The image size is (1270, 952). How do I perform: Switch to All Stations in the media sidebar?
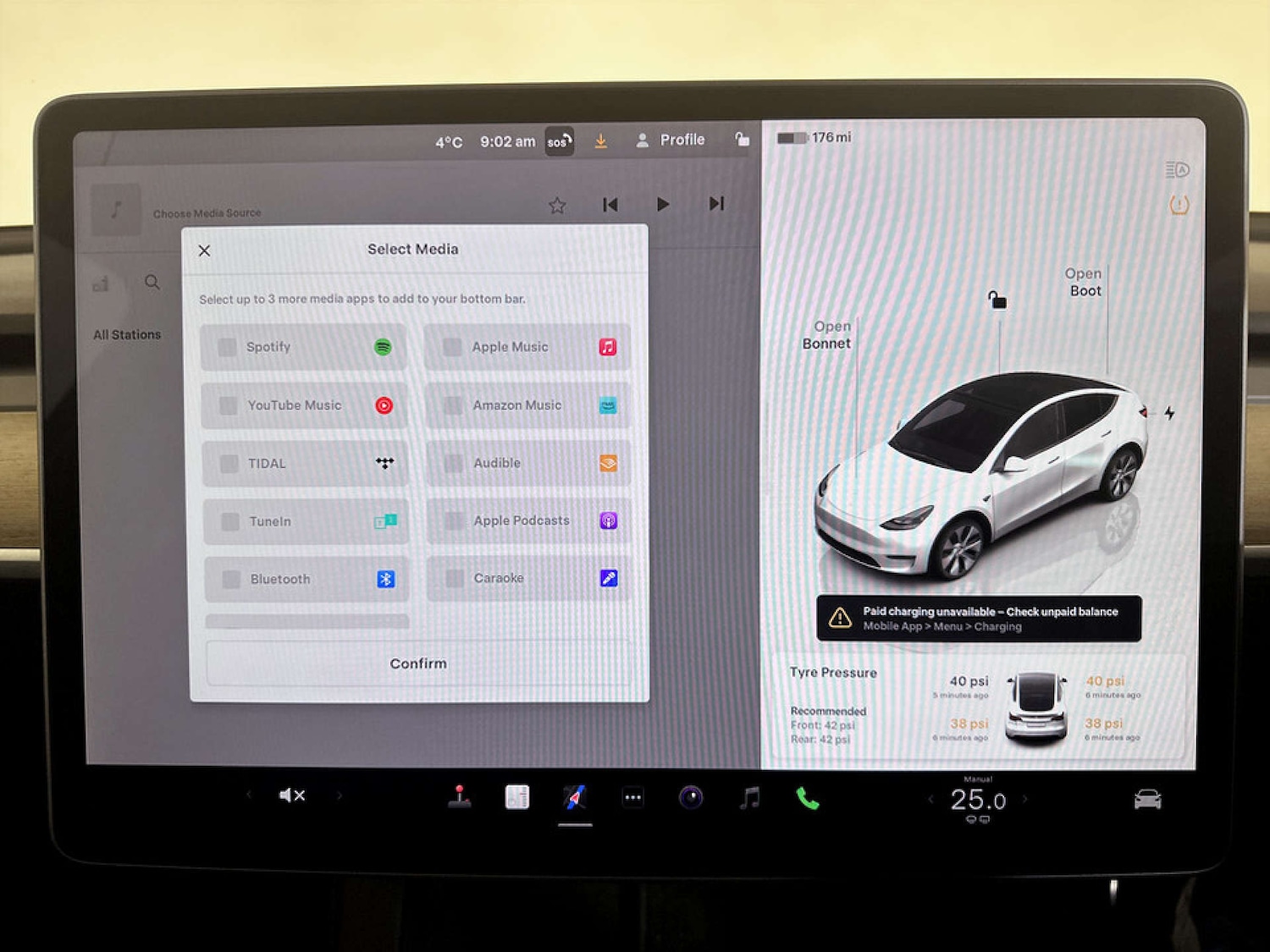tap(127, 334)
